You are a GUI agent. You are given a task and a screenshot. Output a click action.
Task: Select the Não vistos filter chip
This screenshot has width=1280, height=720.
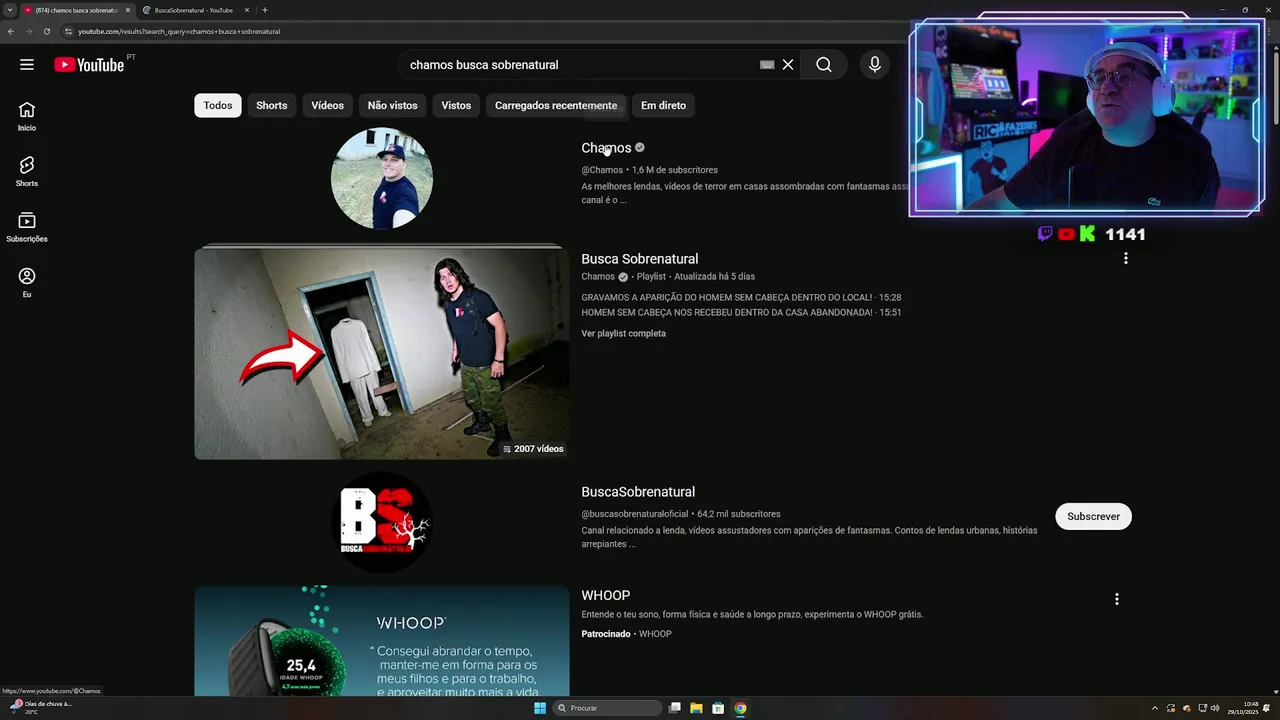click(392, 105)
